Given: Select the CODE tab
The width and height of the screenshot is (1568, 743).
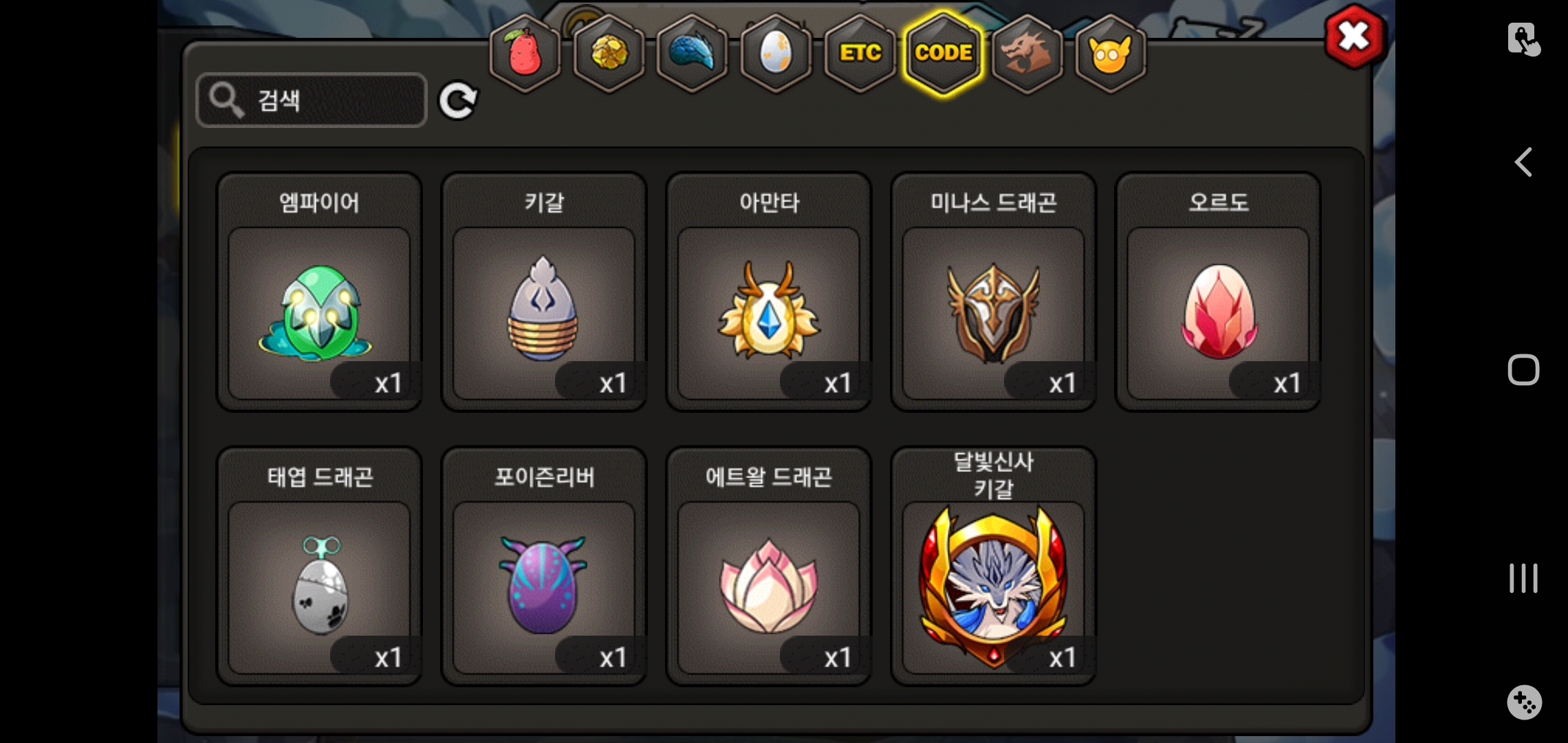Looking at the screenshot, I should 944,53.
